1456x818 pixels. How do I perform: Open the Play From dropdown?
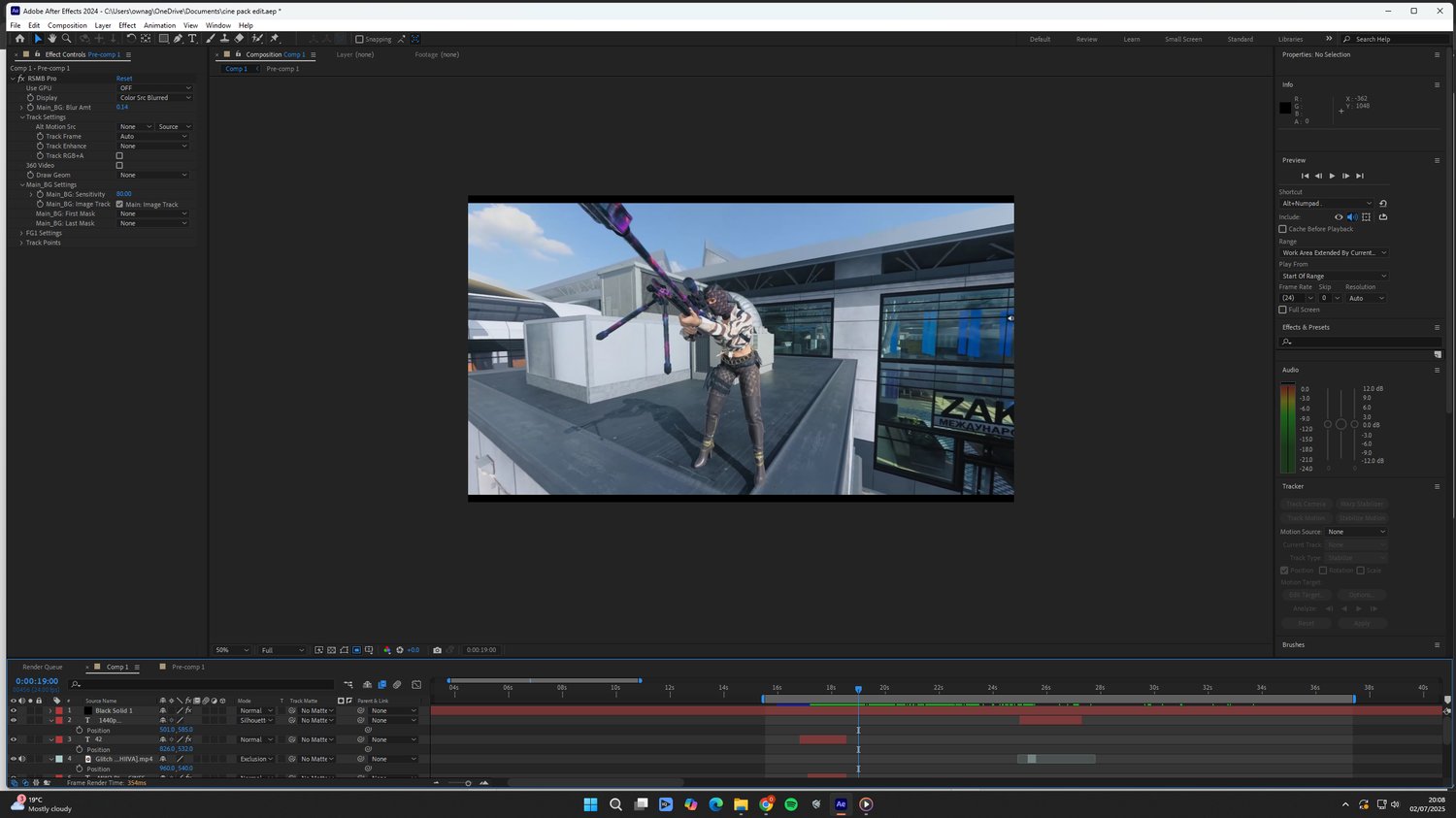click(x=1333, y=277)
